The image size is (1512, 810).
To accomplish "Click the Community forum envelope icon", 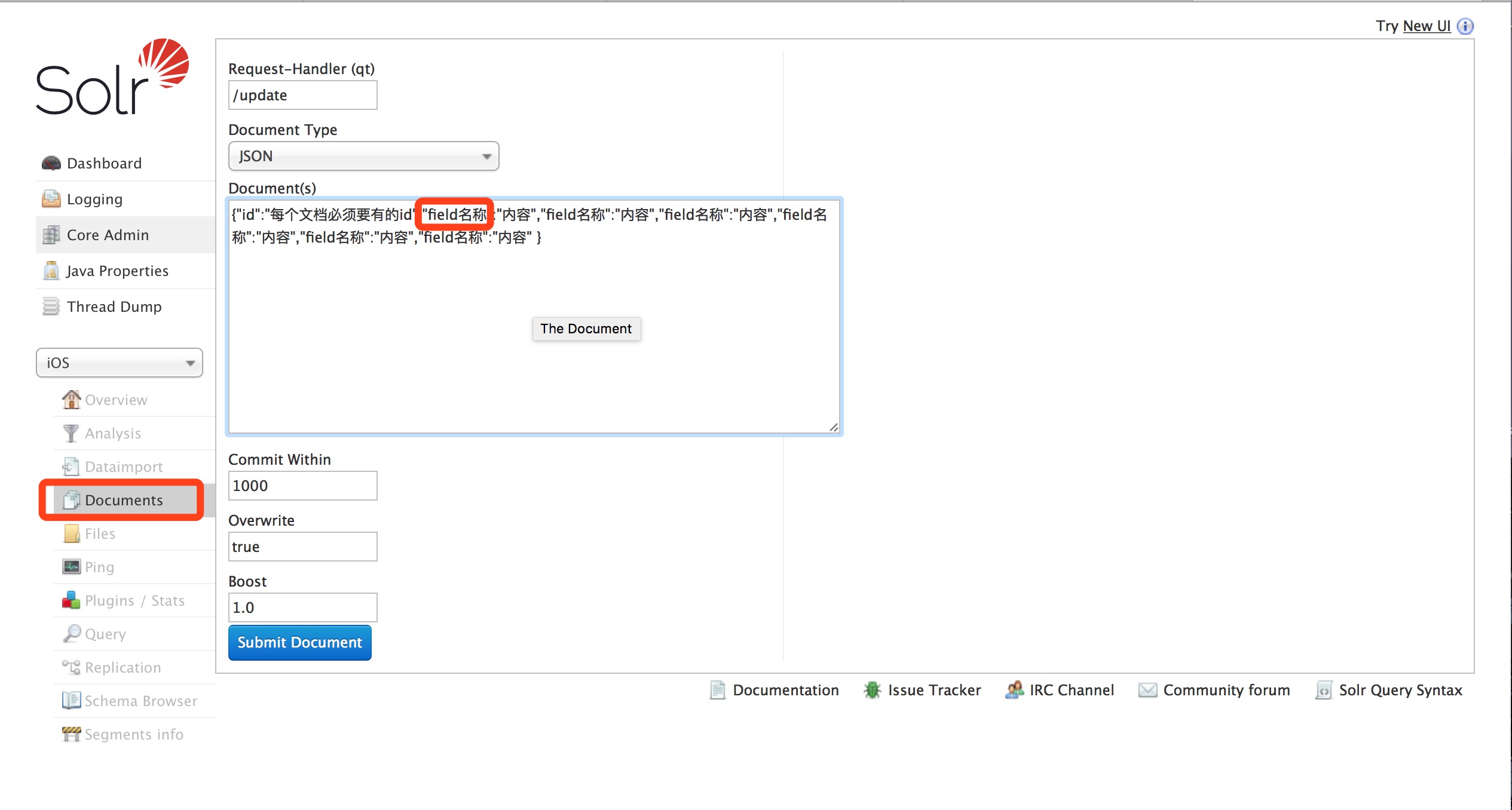I will tap(1147, 690).
